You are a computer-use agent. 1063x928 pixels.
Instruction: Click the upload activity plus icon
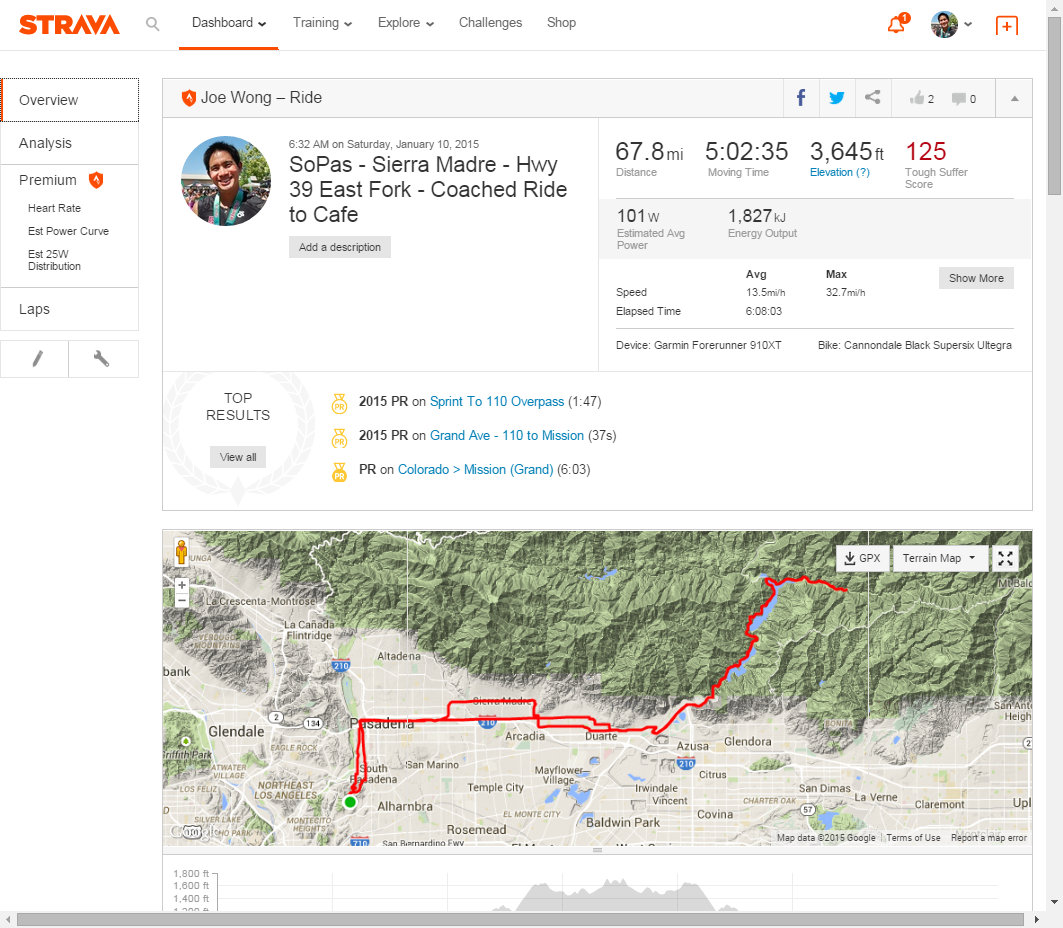[1006, 26]
